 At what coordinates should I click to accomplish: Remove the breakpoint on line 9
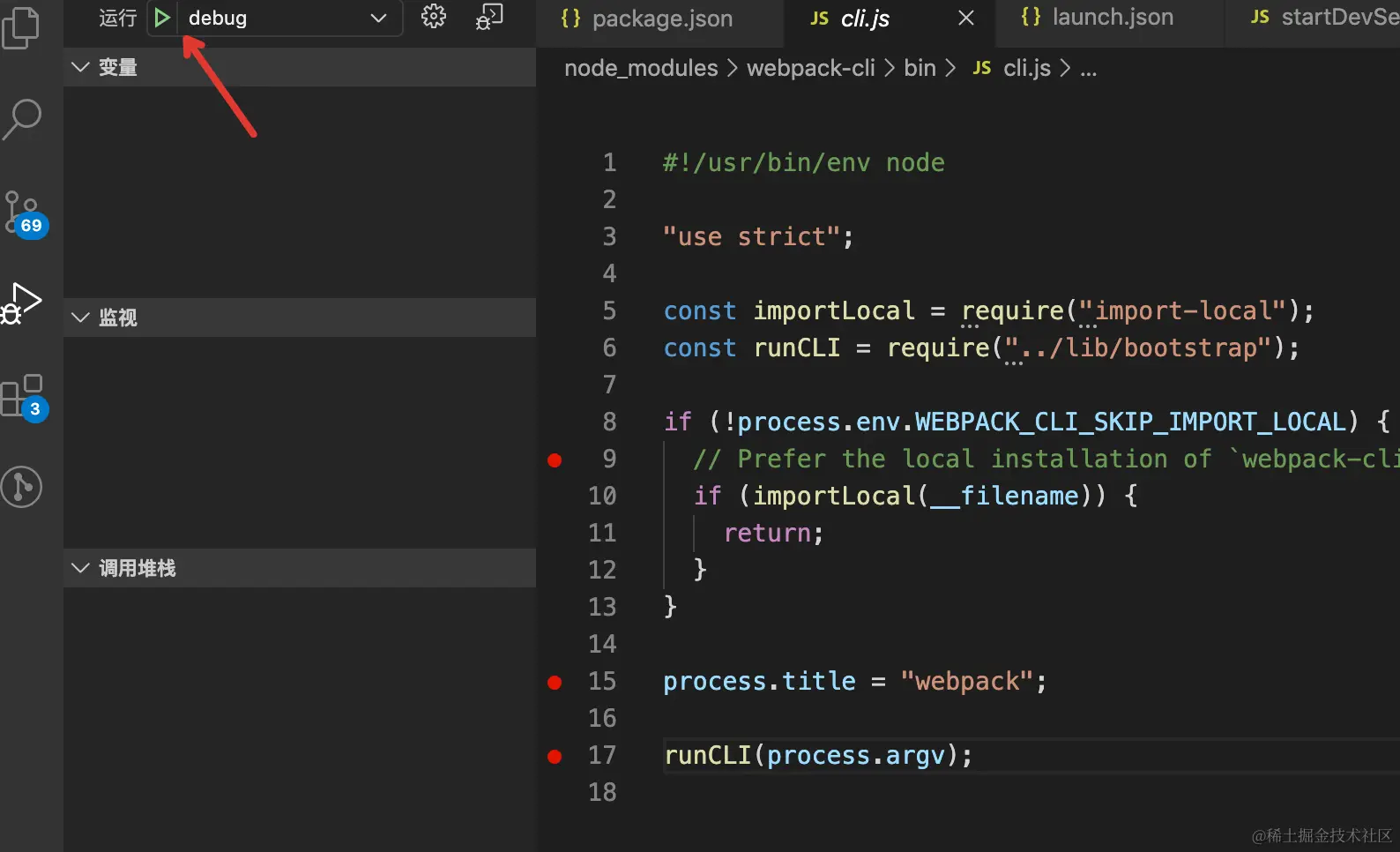[555, 460]
